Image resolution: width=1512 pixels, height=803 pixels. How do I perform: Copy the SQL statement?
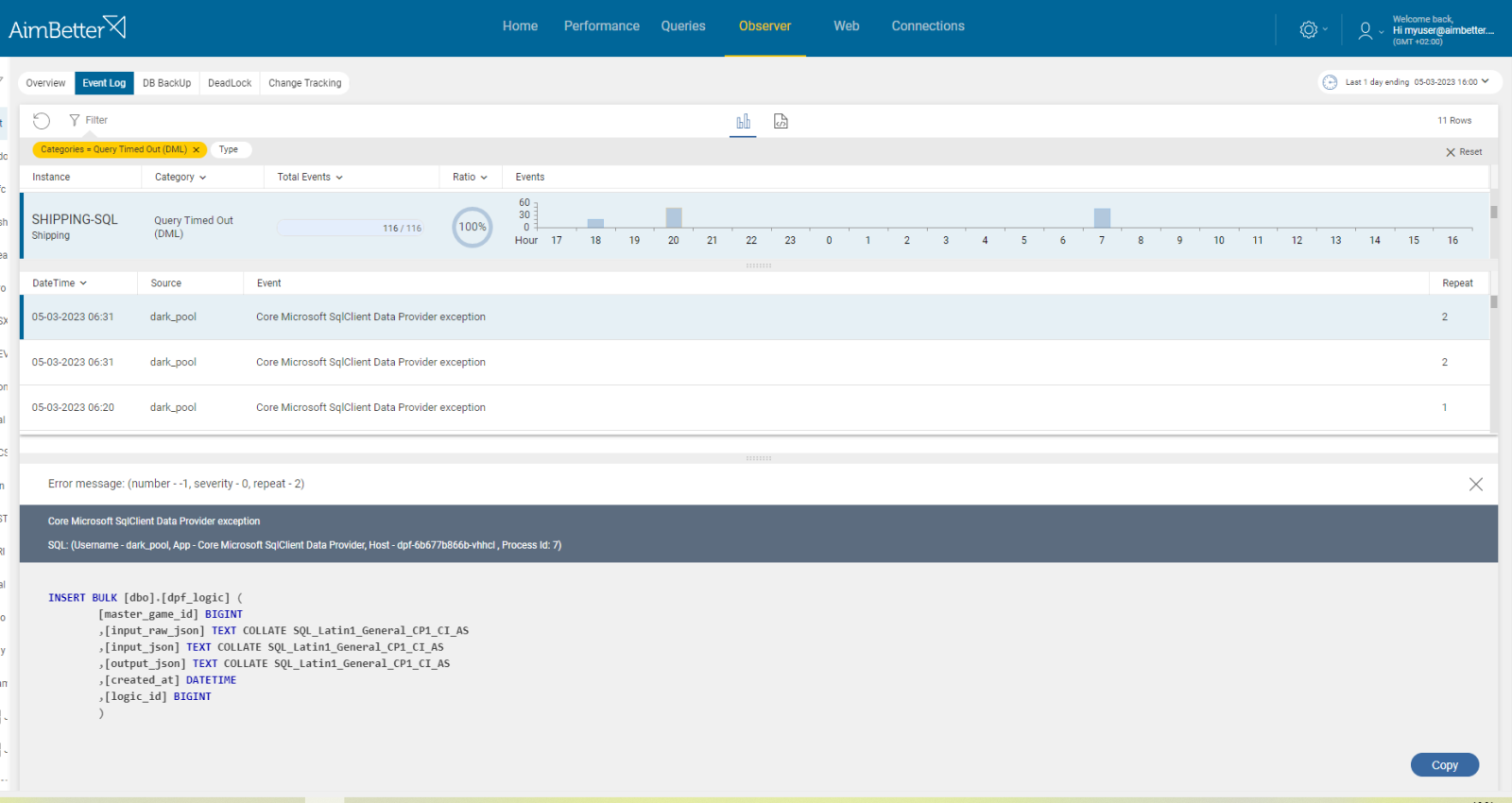[1445, 765]
